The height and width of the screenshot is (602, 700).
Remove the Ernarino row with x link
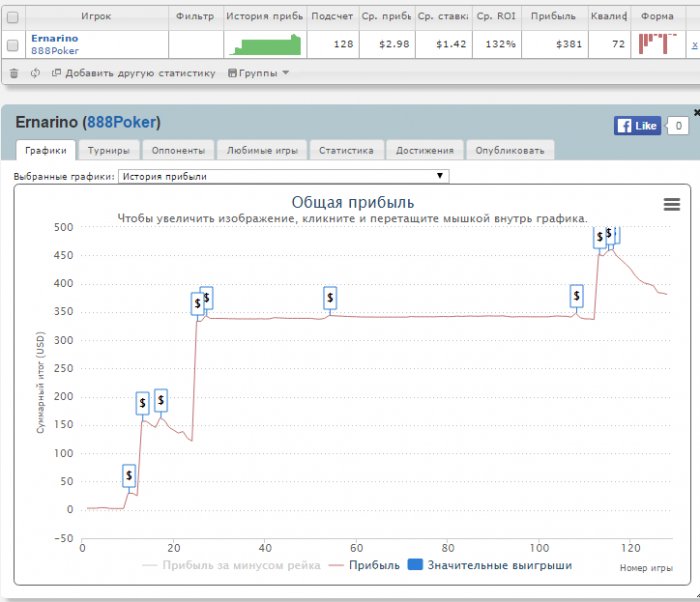695,45
